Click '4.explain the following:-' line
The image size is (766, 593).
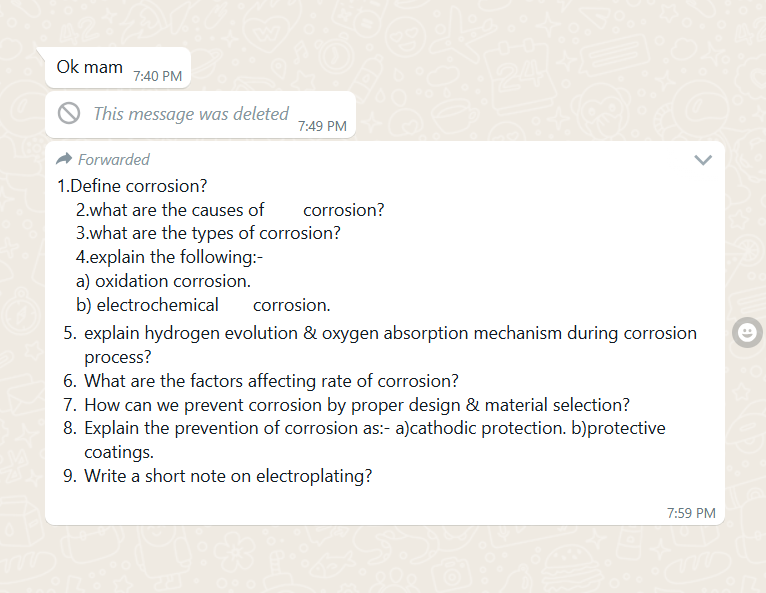point(169,257)
